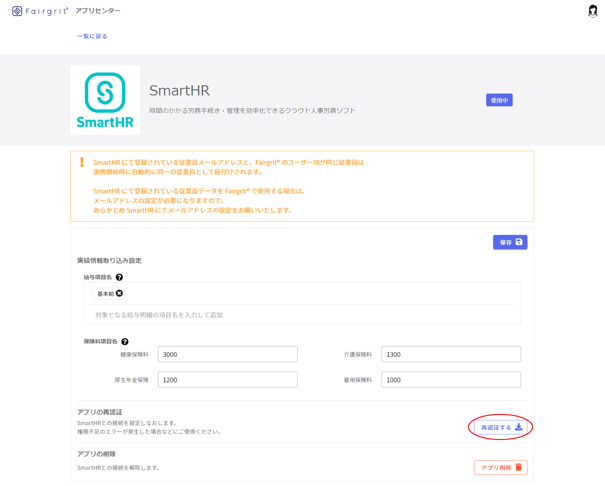Click the 健康保険料 field showing 3000
The height and width of the screenshot is (486, 605).
[x=227, y=354]
